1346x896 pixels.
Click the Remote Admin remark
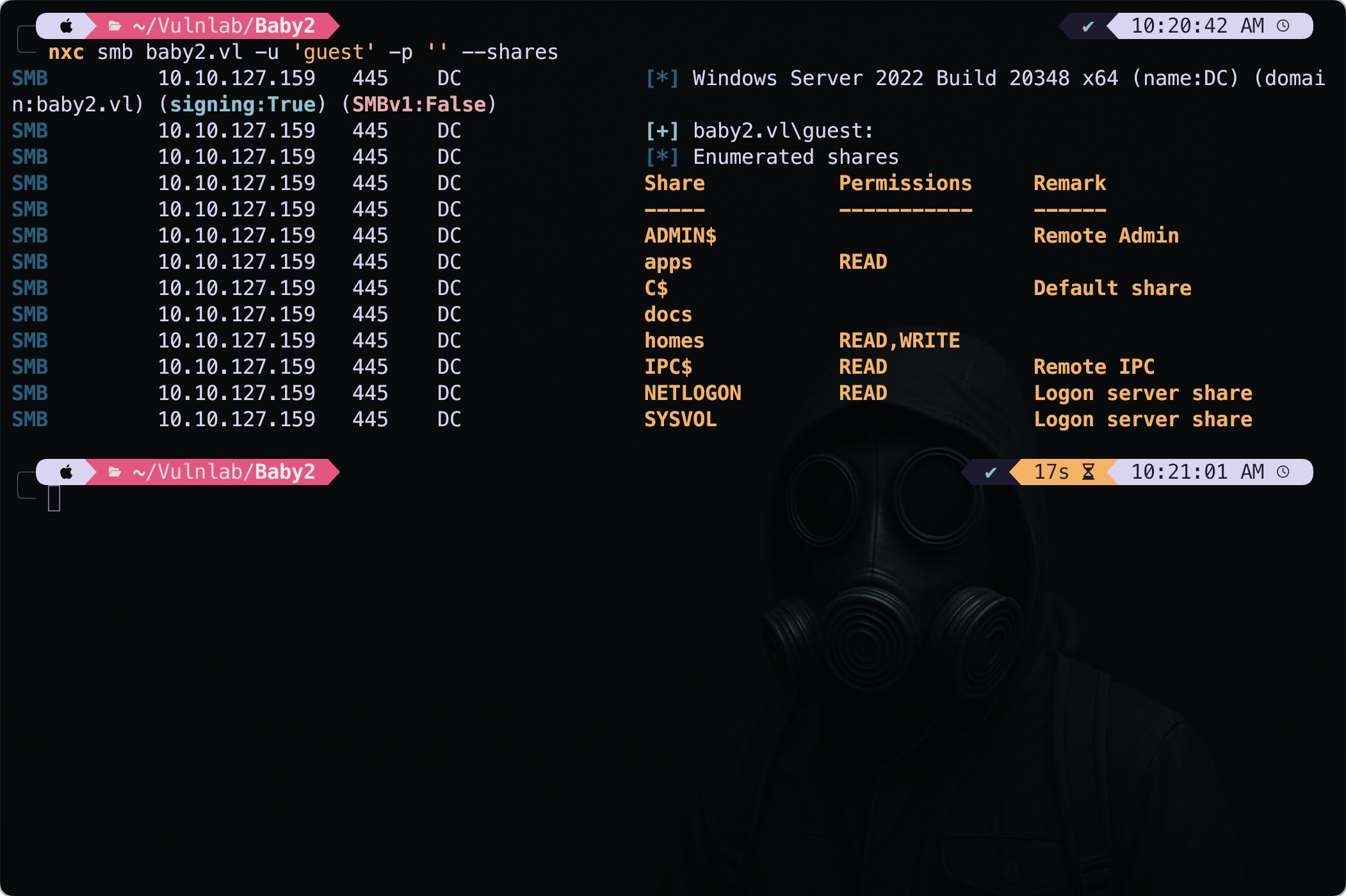1106,236
